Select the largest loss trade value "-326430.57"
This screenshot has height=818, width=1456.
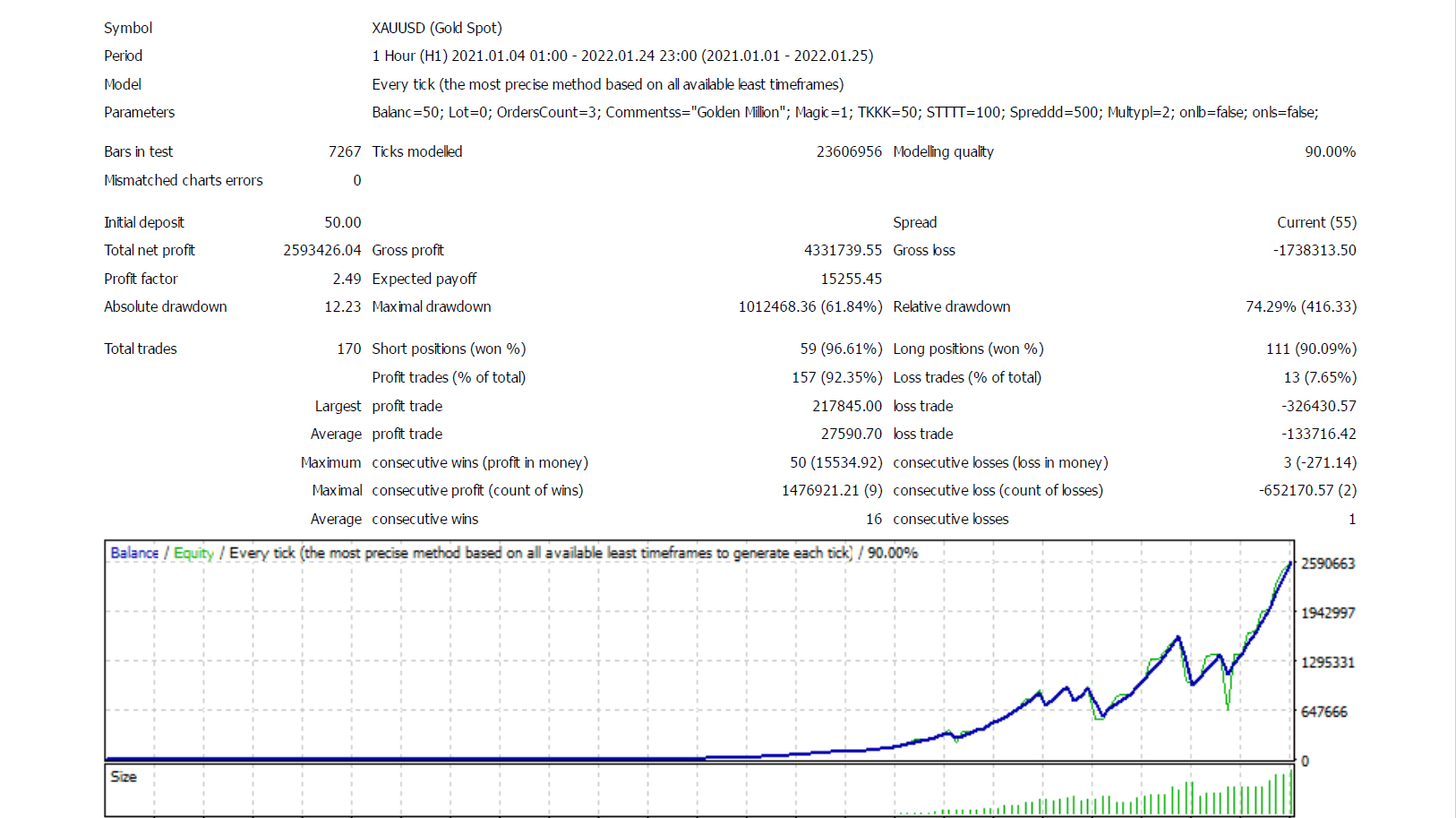[x=1319, y=406]
